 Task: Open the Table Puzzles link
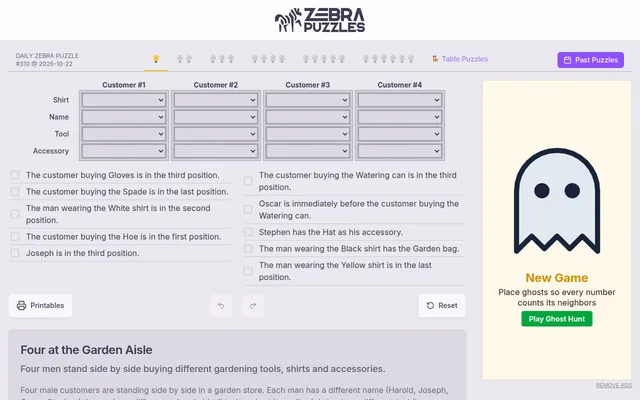click(460, 59)
